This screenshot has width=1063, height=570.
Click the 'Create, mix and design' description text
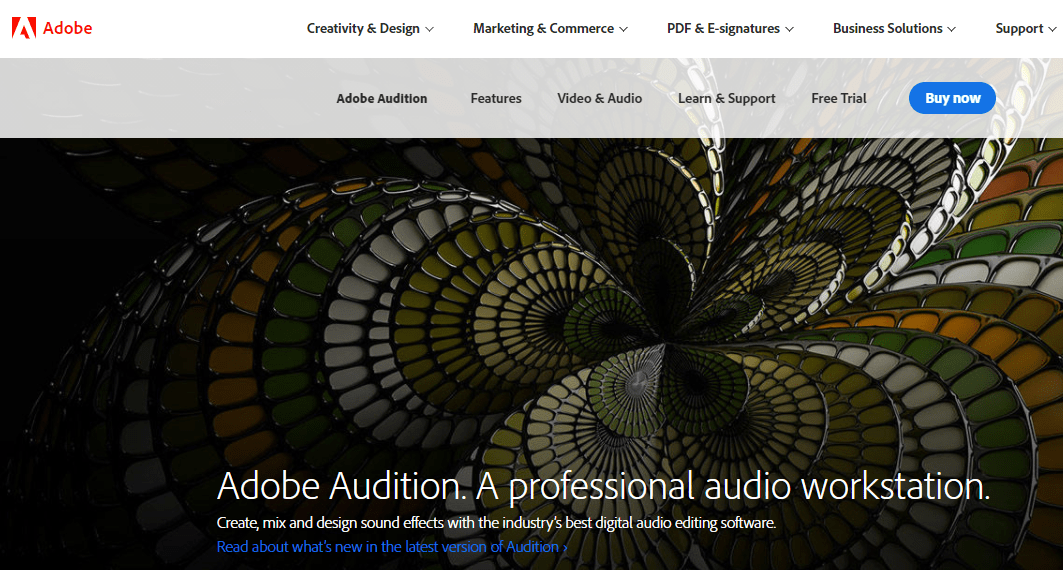[x=496, y=523]
